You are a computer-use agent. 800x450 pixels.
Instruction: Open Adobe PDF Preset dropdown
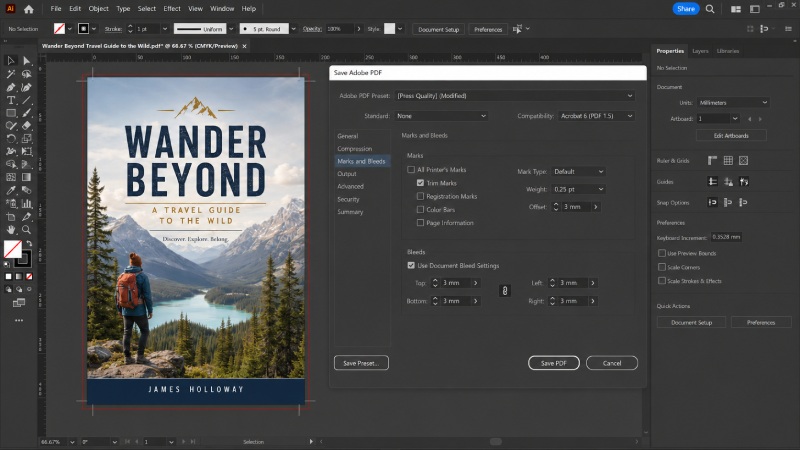coord(515,96)
